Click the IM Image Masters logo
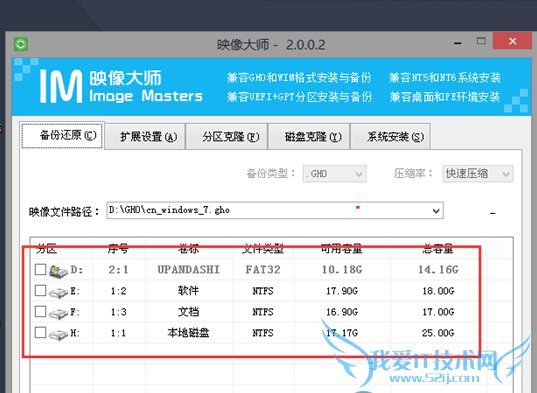This screenshot has height=393, width=537. click(121, 86)
